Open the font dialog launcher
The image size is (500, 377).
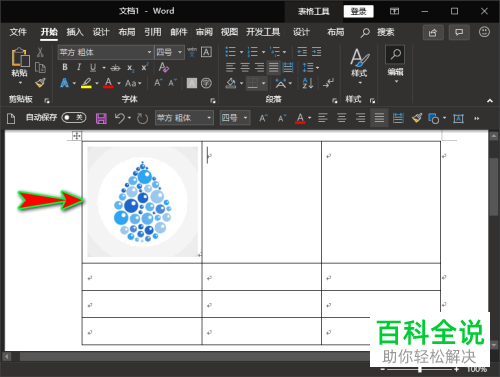(x=213, y=101)
